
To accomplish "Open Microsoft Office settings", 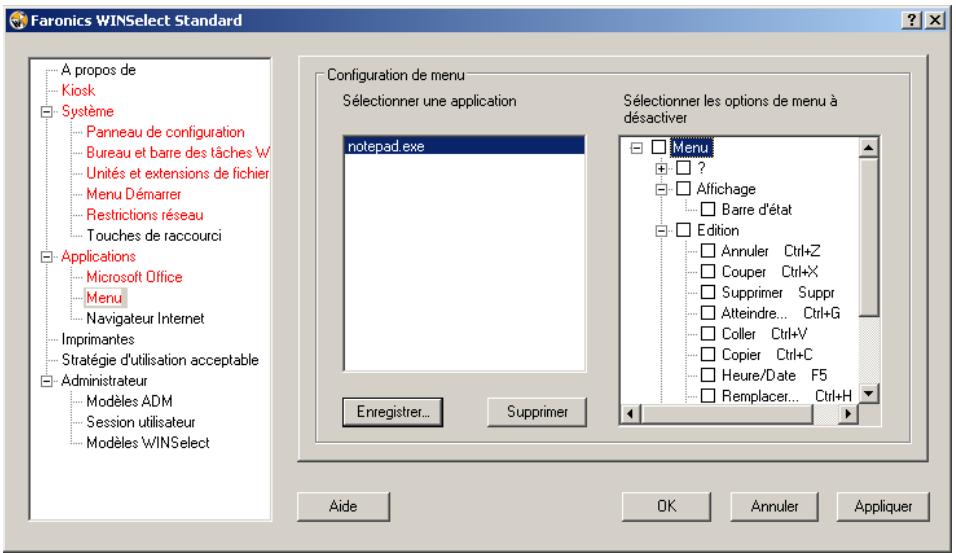I will 134,277.
